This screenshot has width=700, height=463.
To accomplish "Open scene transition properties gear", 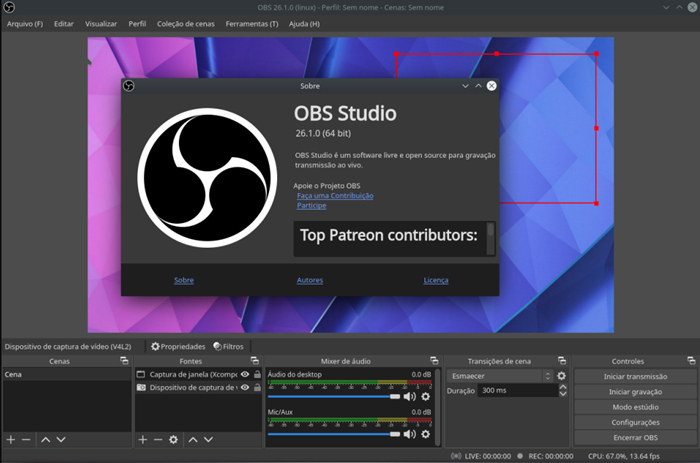I will point(562,376).
